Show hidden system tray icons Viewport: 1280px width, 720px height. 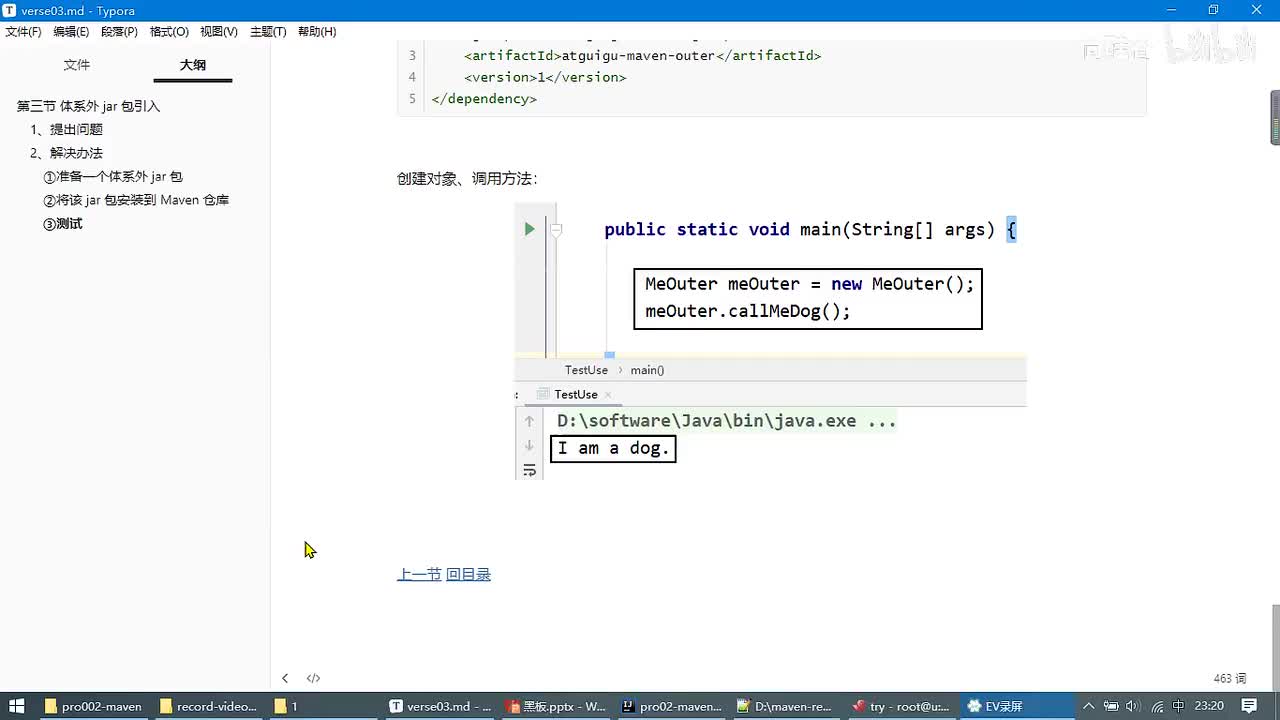click(1087, 706)
